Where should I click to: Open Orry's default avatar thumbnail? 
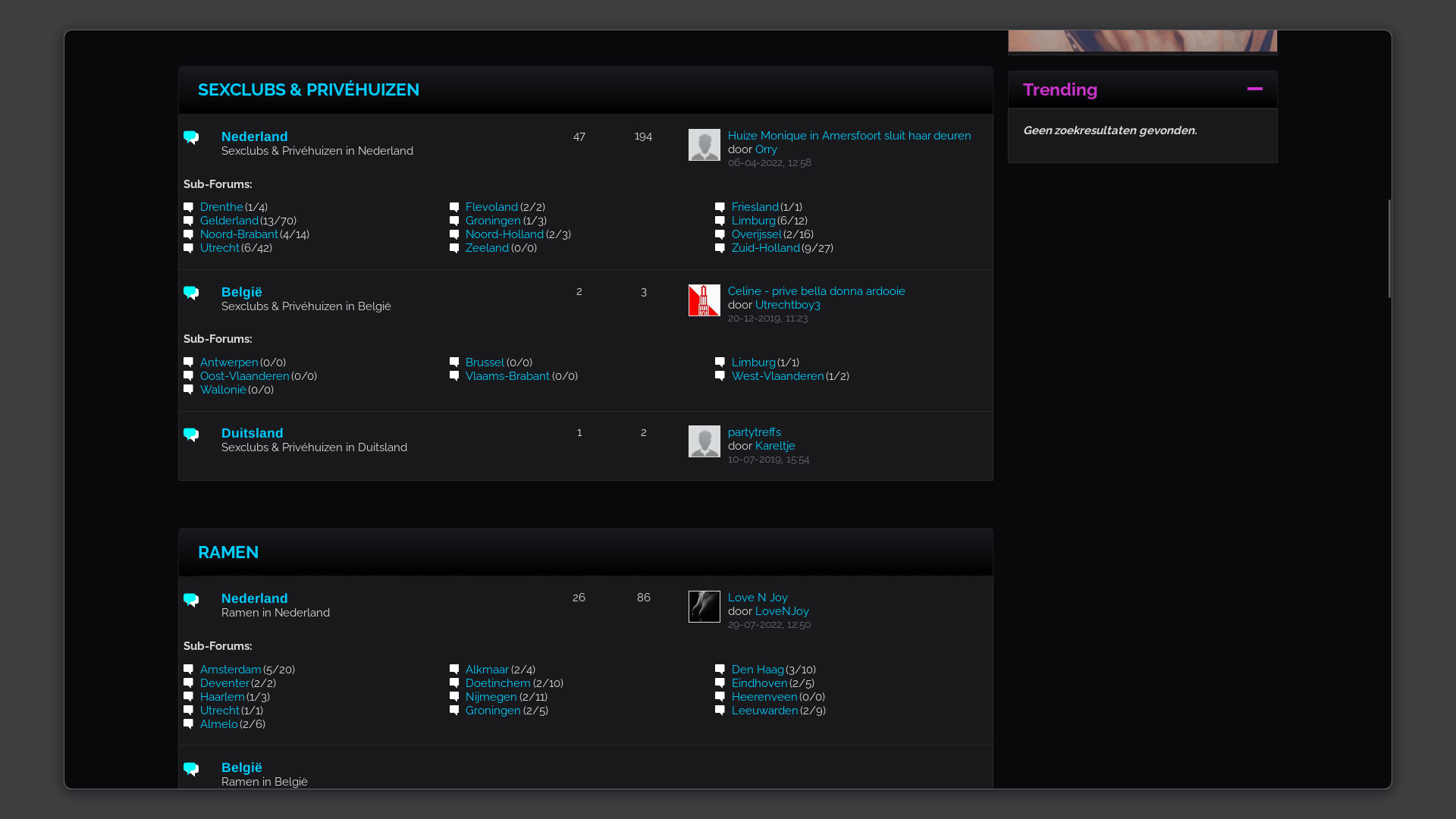[704, 145]
